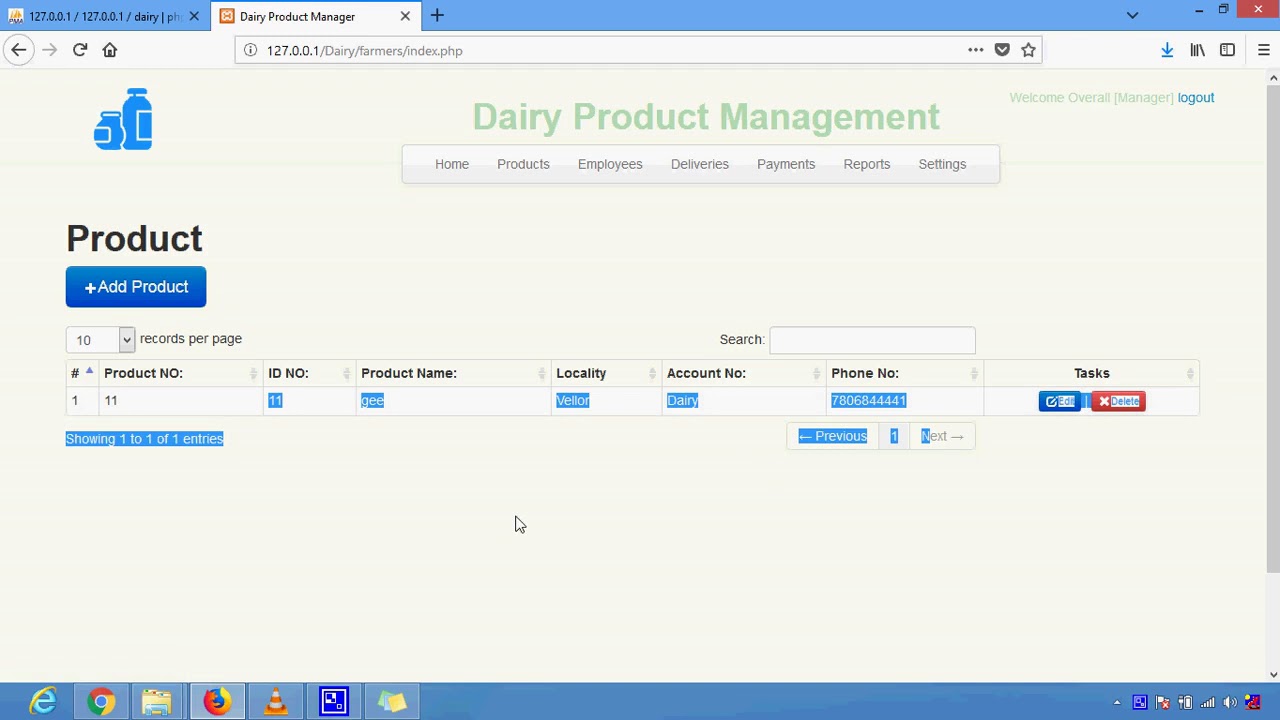Go to Next page
Image resolution: width=1280 pixels, height=720 pixels.
tap(942, 436)
